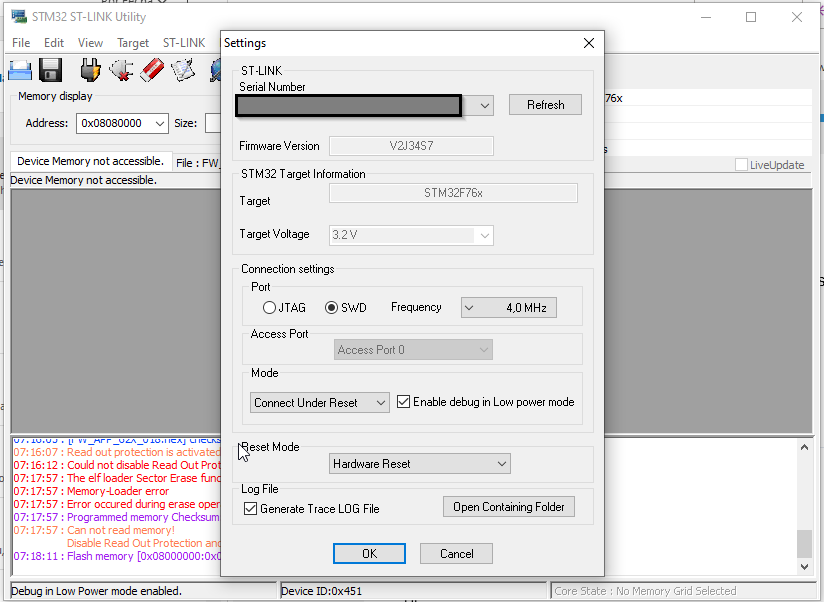Open the View menu
Image resolution: width=824 pixels, height=602 pixels.
click(90, 43)
